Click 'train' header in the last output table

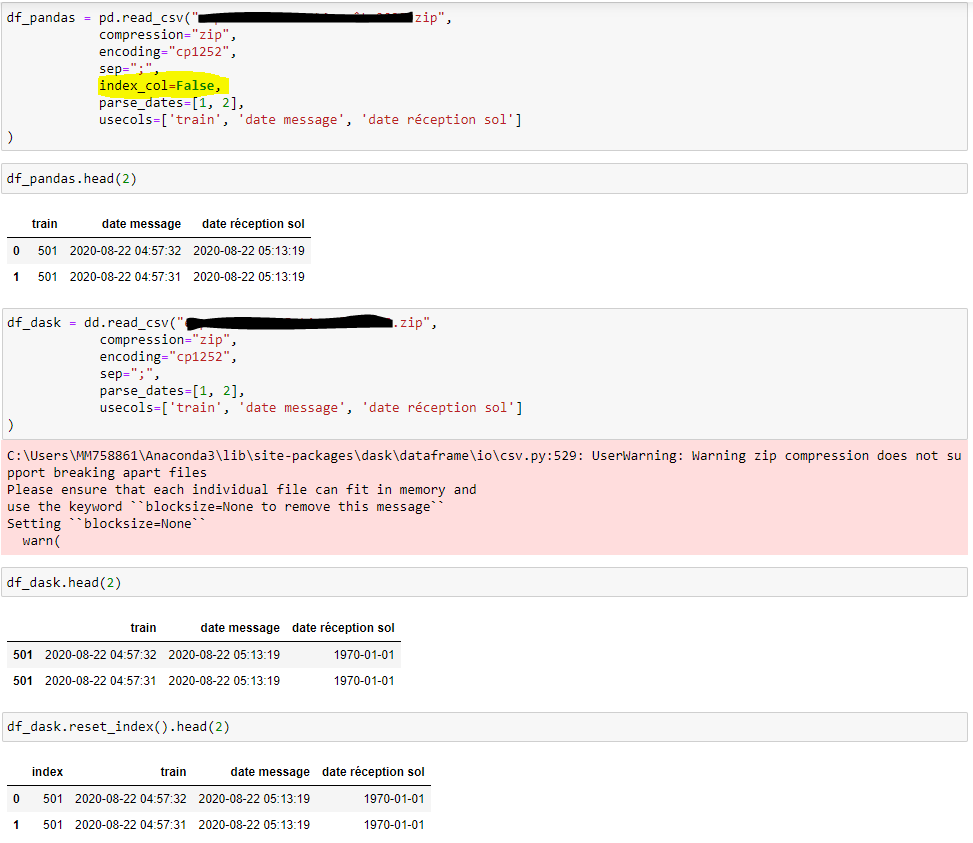tap(173, 772)
